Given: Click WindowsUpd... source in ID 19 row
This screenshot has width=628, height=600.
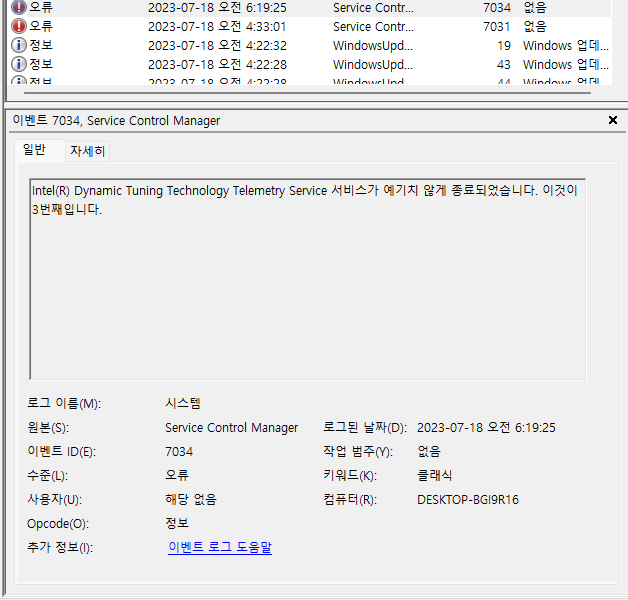Looking at the screenshot, I should click(372, 46).
